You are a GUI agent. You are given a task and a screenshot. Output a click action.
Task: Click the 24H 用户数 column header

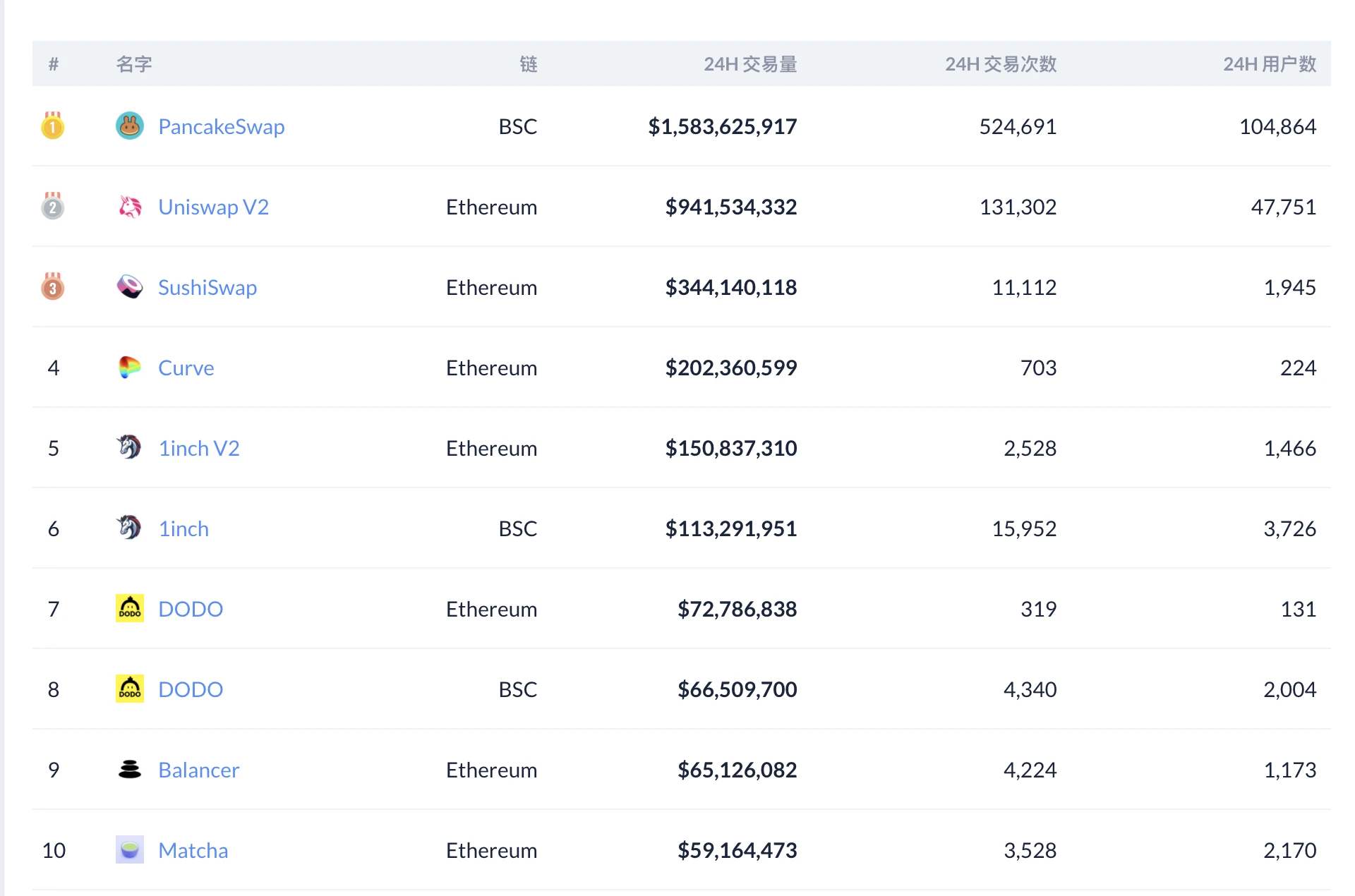pyautogui.click(x=1270, y=64)
